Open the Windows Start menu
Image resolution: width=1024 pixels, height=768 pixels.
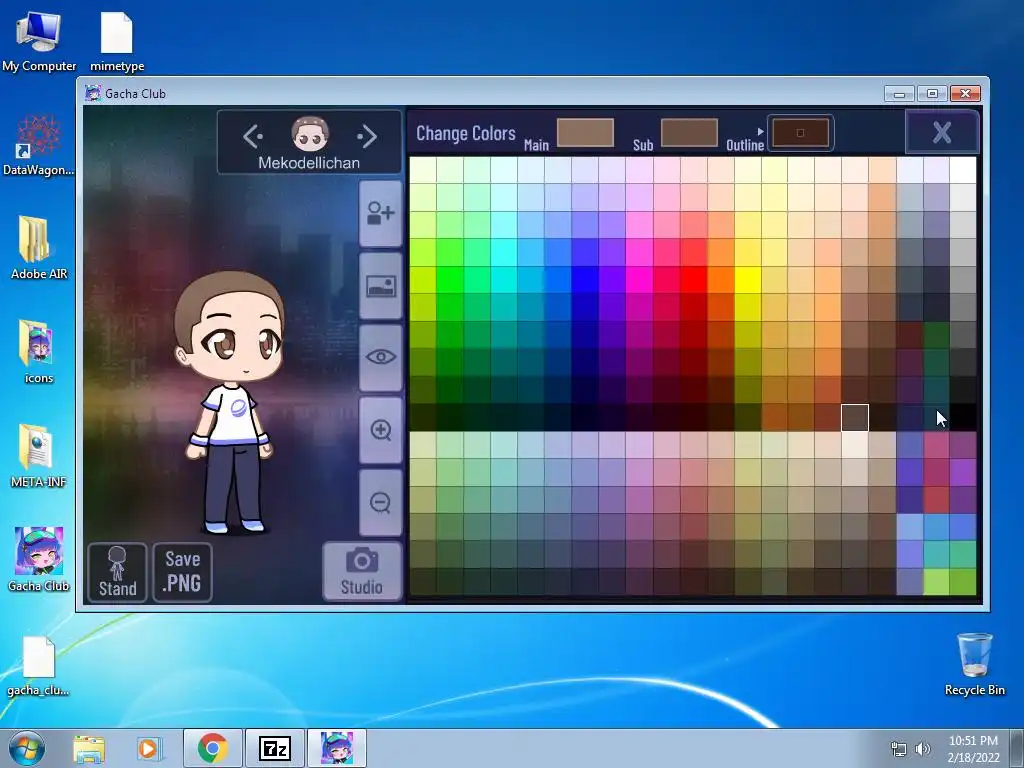click(27, 748)
